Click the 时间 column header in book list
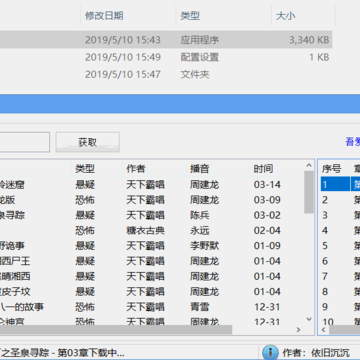 pyautogui.click(x=263, y=169)
